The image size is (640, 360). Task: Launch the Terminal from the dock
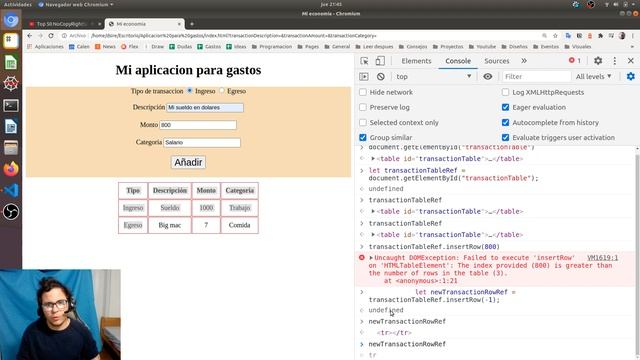coord(11,105)
